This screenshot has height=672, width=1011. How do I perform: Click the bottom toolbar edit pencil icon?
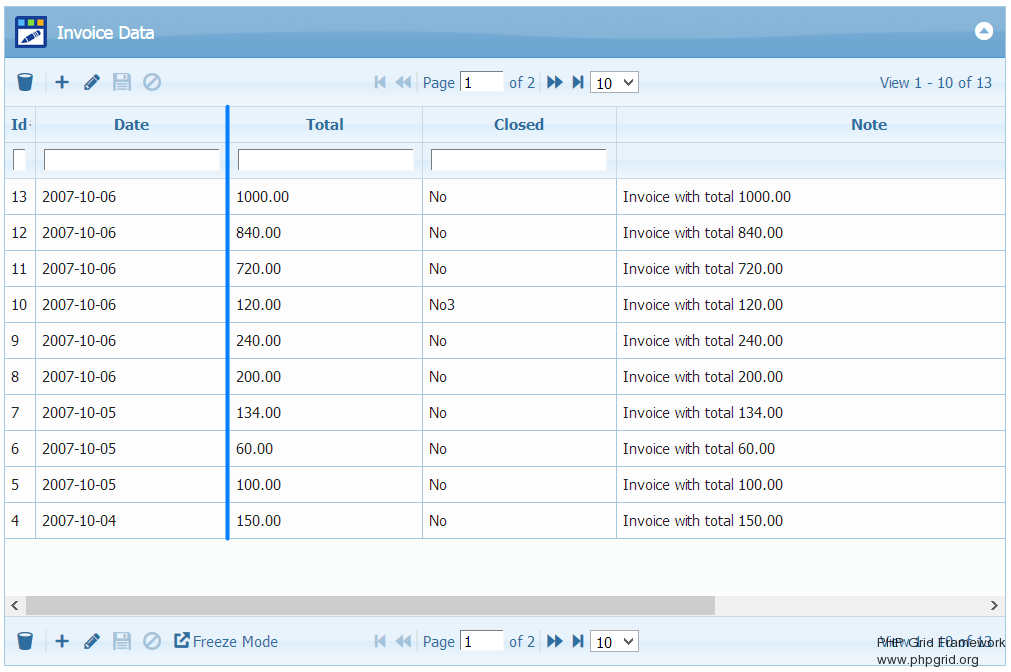click(92, 641)
